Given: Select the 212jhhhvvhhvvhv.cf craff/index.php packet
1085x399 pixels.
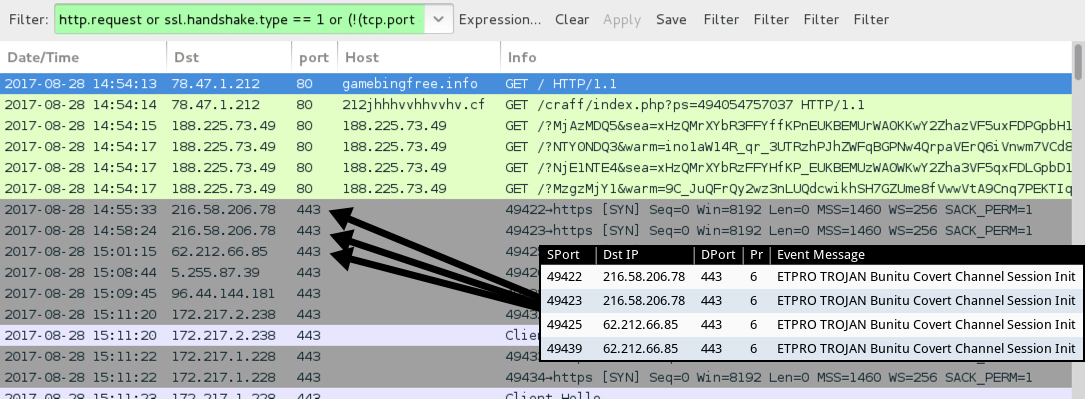Looking at the screenshot, I should point(536,105).
